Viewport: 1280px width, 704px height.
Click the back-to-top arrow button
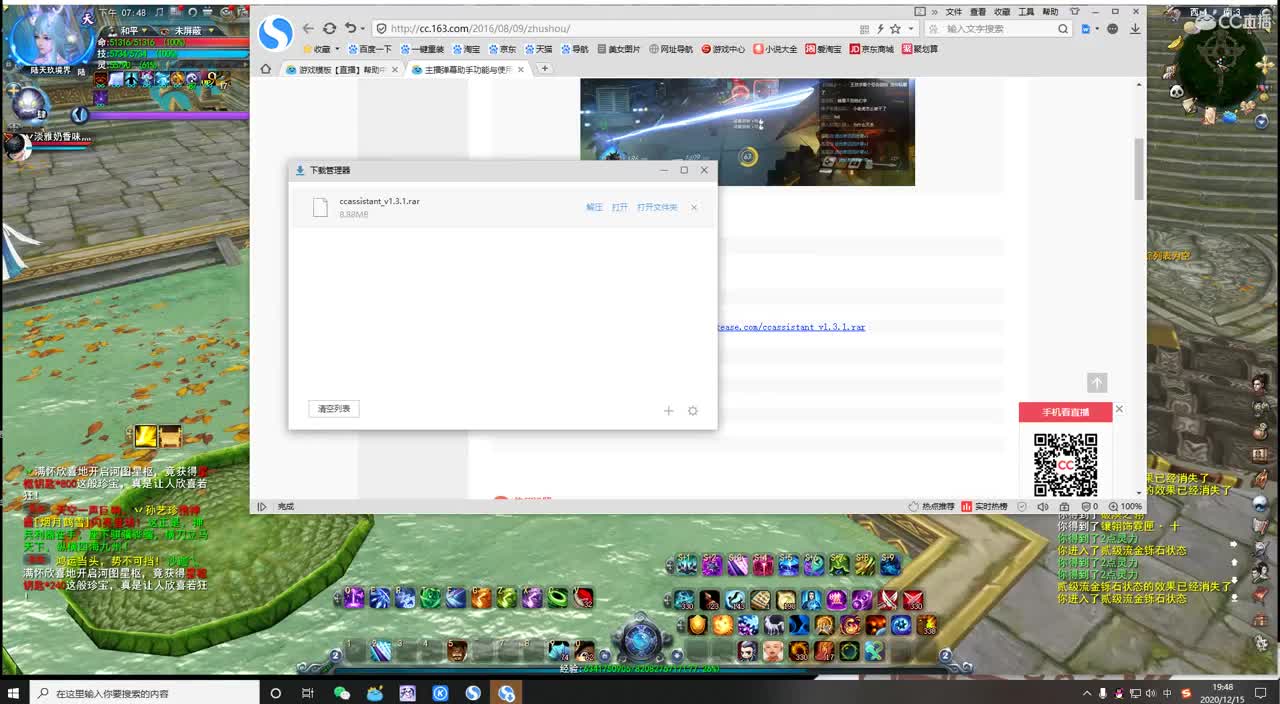[1097, 383]
